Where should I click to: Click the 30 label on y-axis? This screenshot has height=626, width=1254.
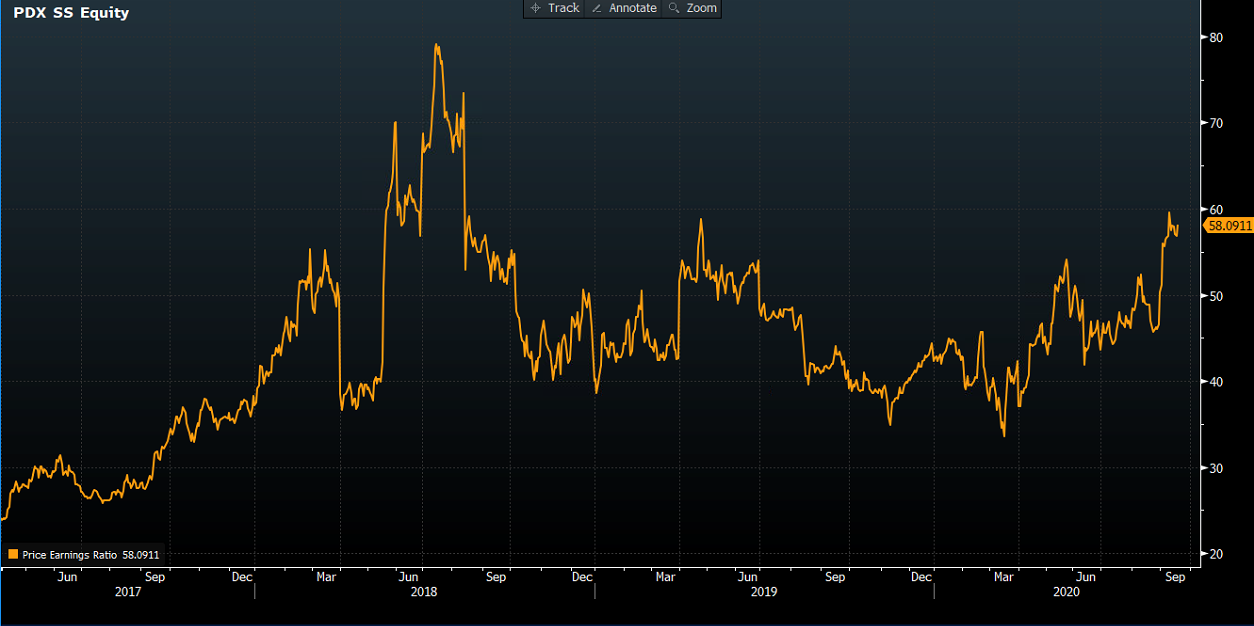click(x=1216, y=468)
